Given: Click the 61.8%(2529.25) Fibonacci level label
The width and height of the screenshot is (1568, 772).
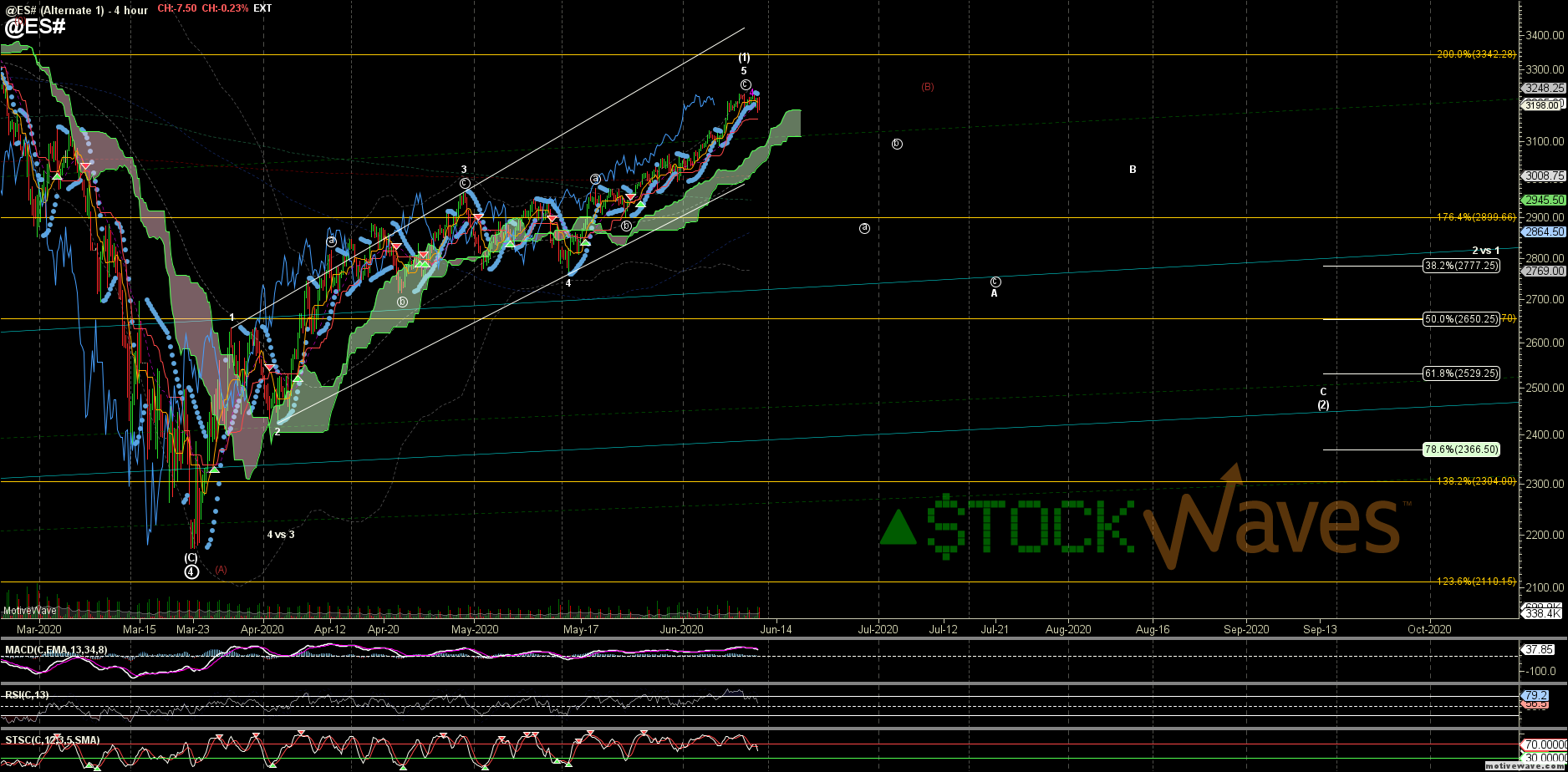Looking at the screenshot, I should (1461, 373).
